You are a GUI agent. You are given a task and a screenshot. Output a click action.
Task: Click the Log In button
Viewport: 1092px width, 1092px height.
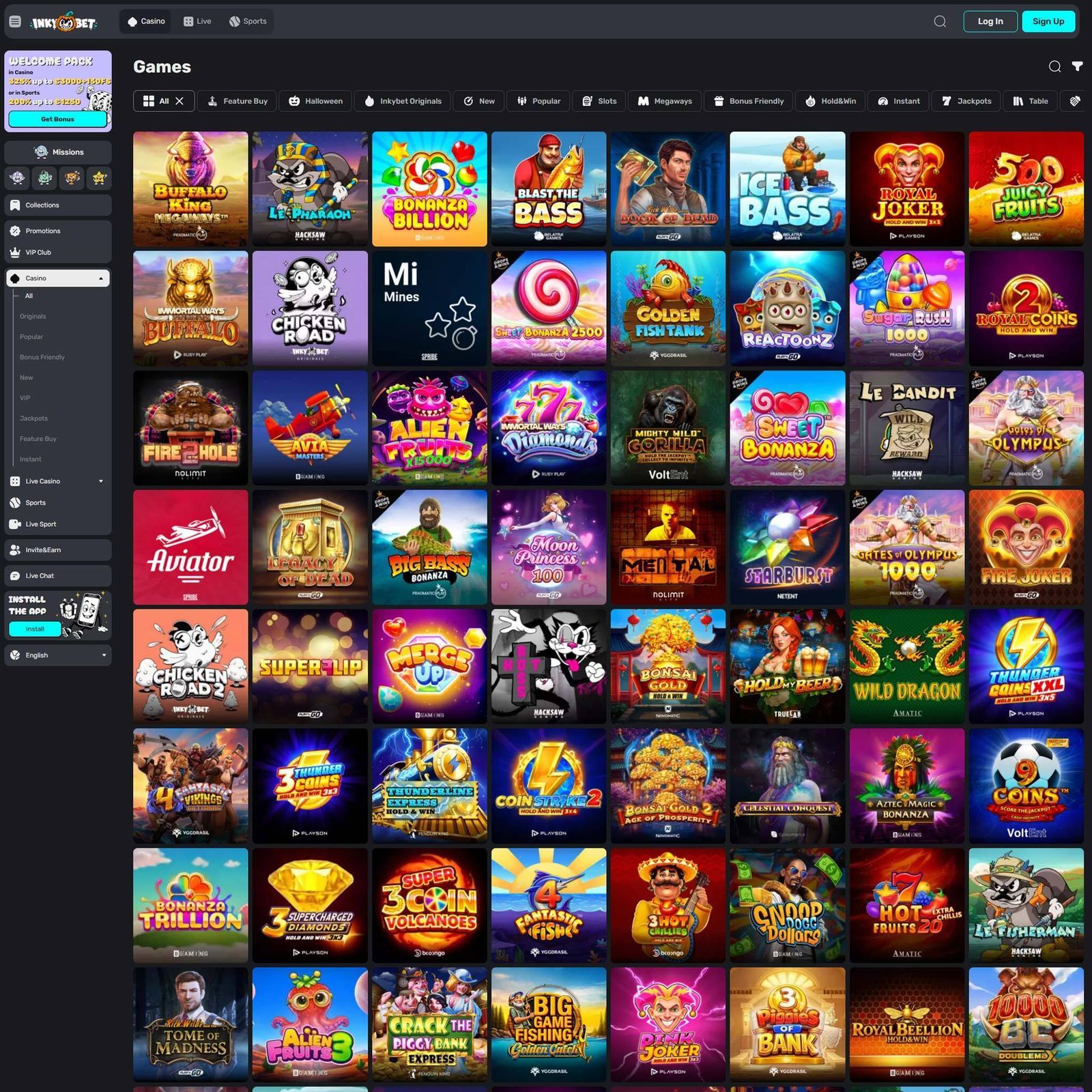(990, 21)
